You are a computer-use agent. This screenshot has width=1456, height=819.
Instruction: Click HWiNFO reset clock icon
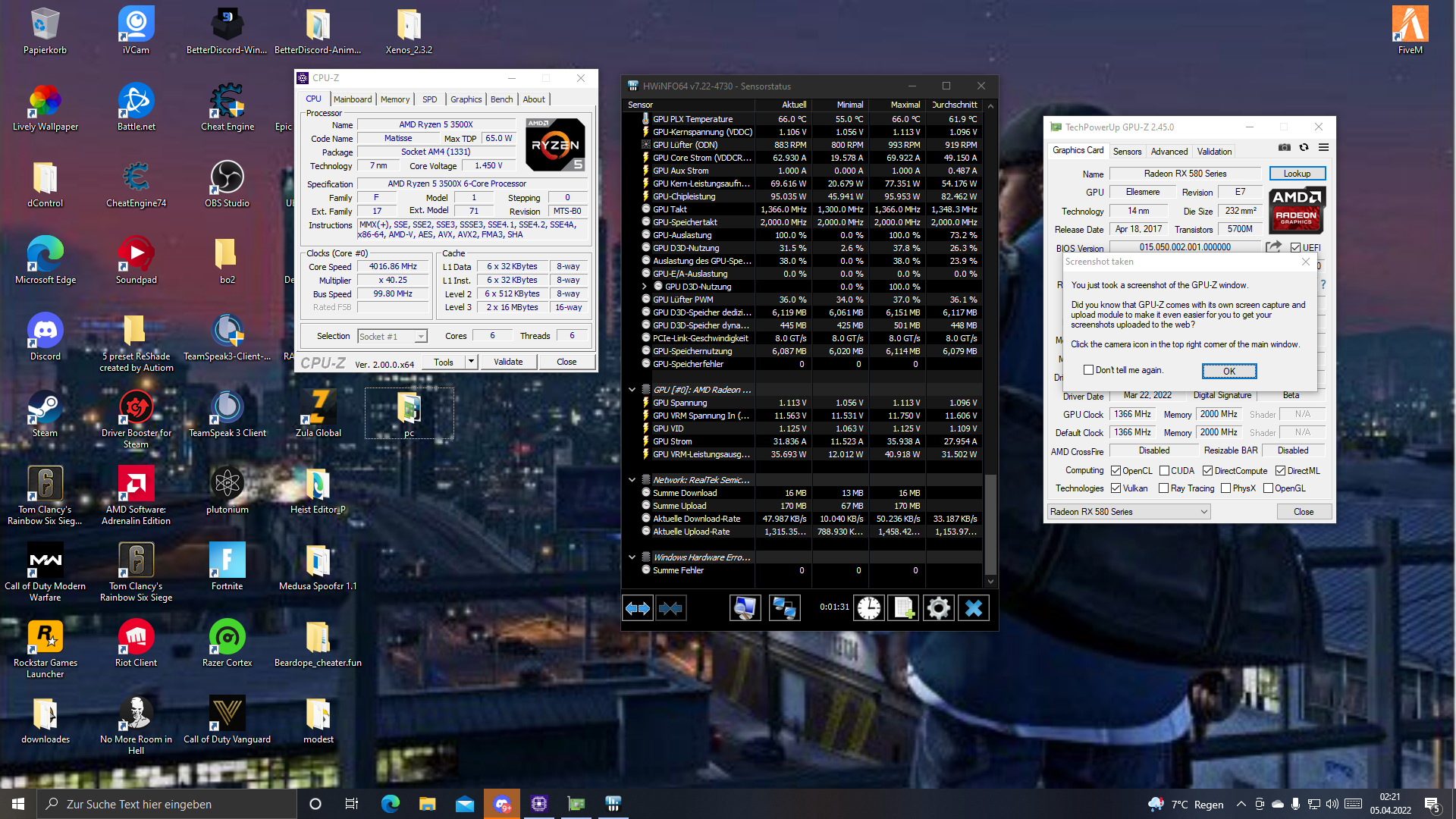[x=869, y=607]
